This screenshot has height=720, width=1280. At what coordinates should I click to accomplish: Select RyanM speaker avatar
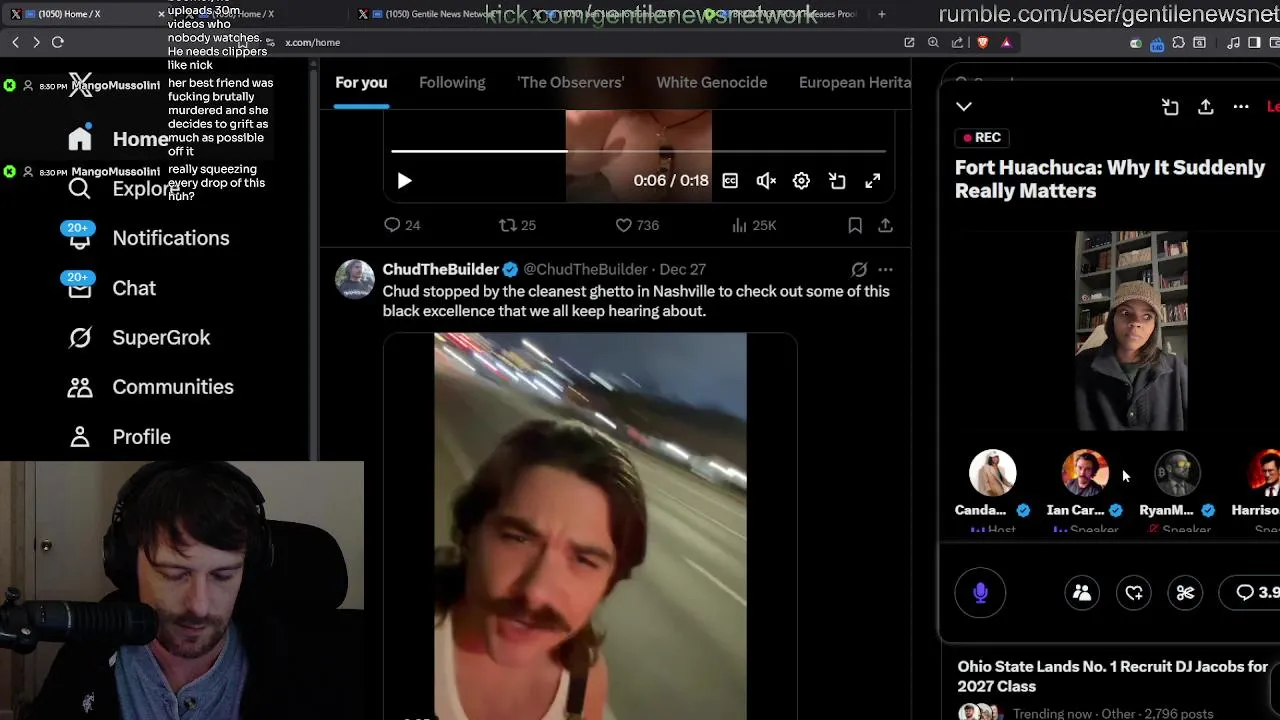(x=1177, y=473)
